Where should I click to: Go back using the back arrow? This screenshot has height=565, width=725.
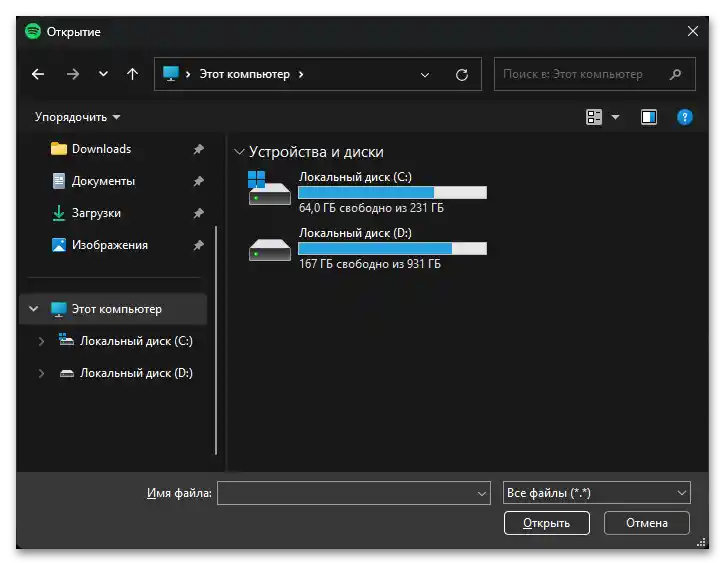(38, 74)
